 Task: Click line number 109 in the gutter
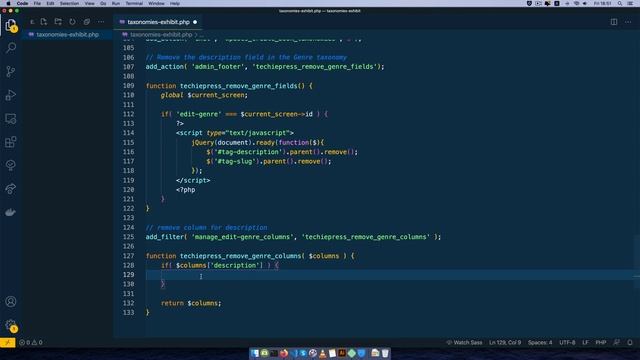(129, 86)
